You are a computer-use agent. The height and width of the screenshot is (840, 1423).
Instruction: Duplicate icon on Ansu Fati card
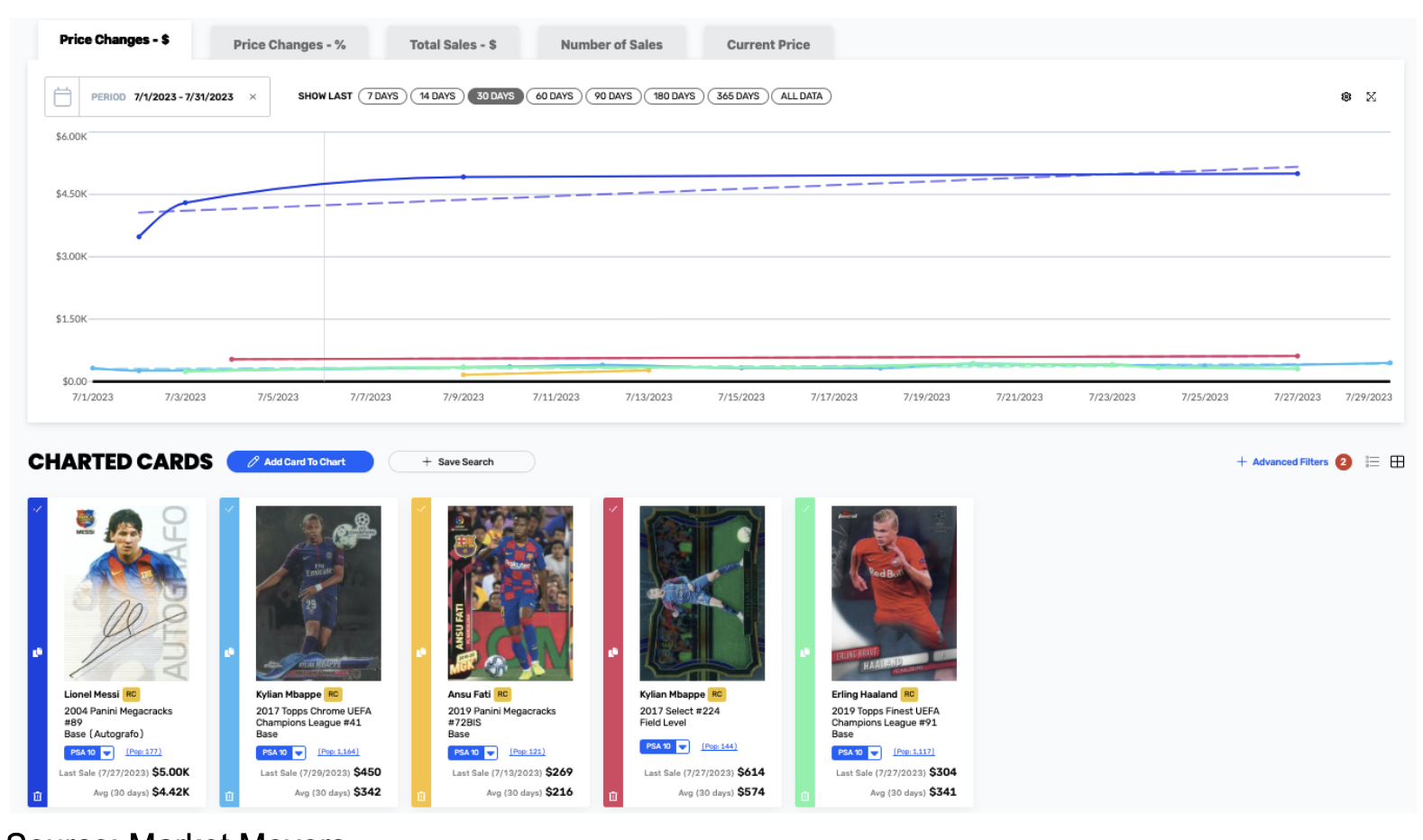[x=421, y=652]
